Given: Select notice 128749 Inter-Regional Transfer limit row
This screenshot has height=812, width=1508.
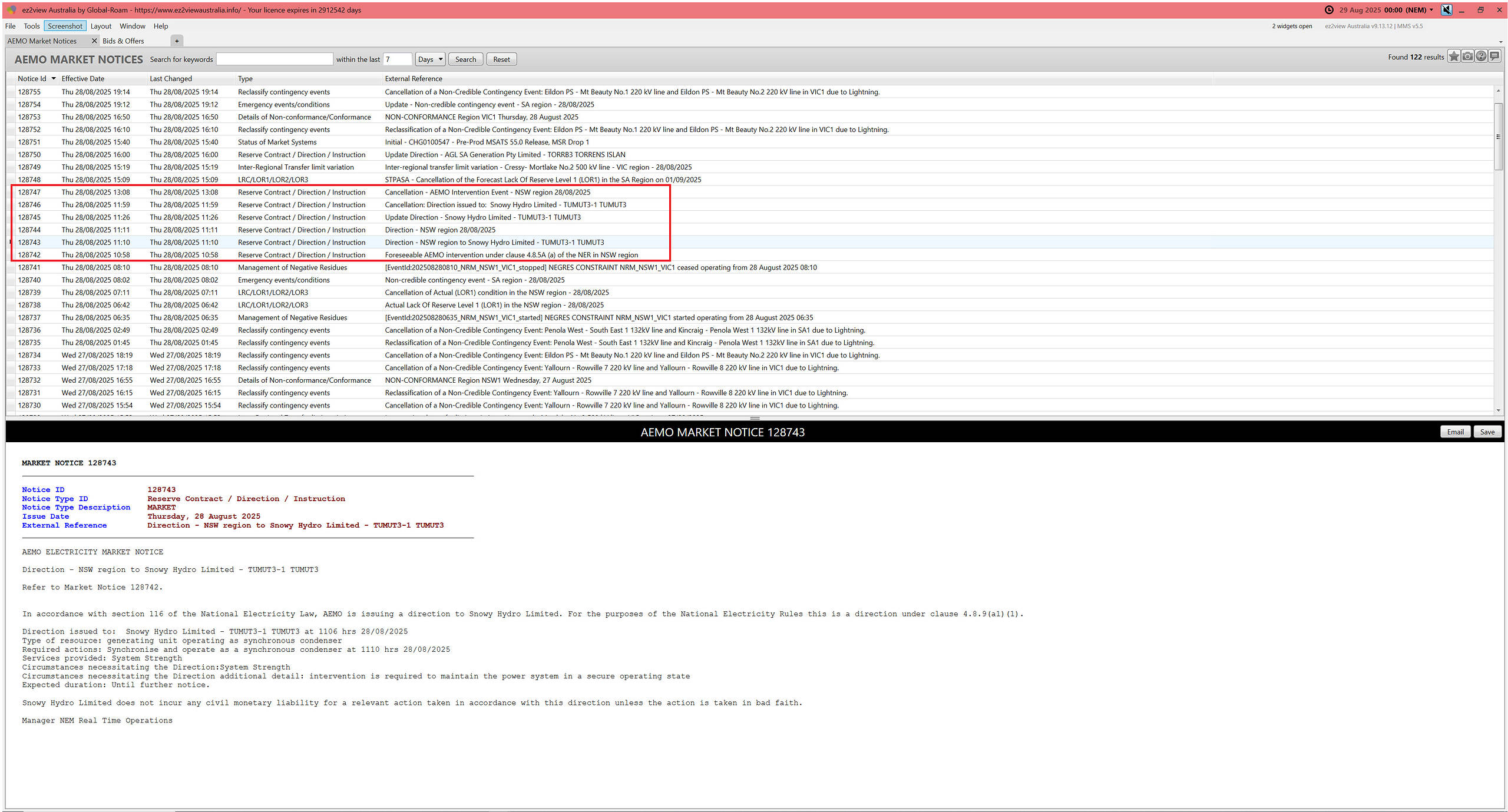Looking at the screenshot, I should [x=750, y=167].
